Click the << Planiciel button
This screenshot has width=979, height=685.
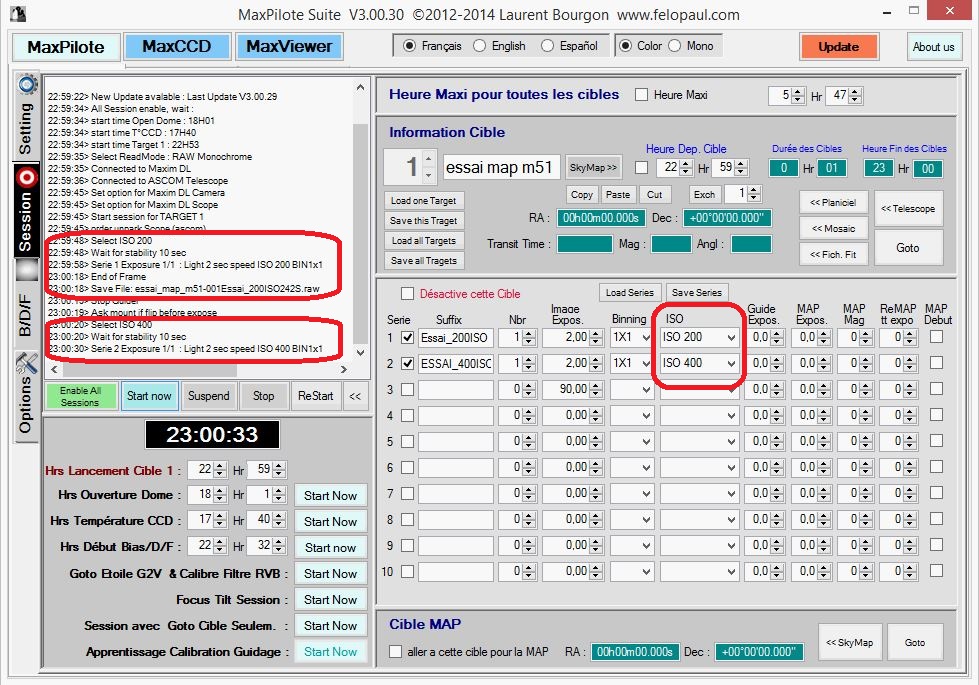(833, 202)
